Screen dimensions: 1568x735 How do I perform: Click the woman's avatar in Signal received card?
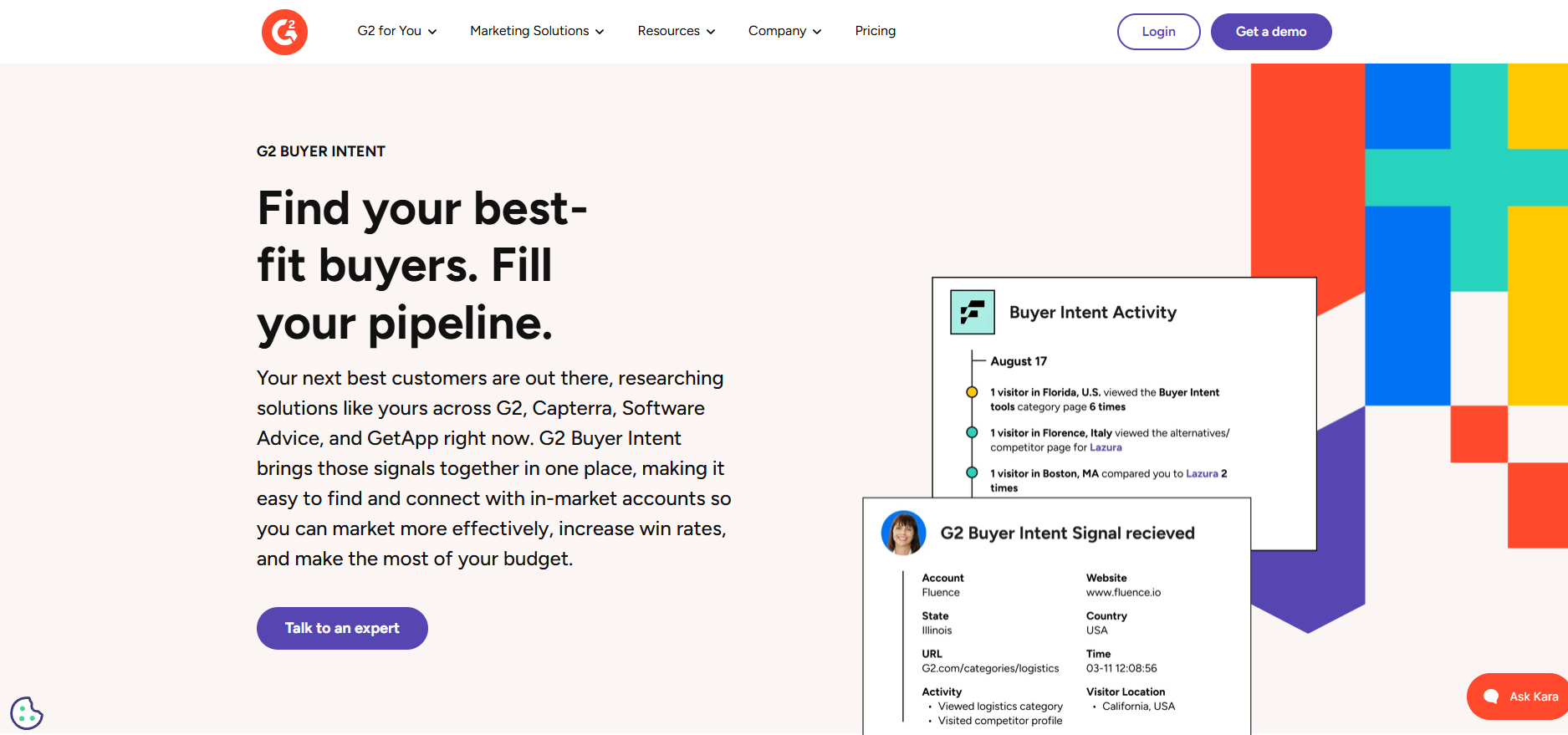903,533
